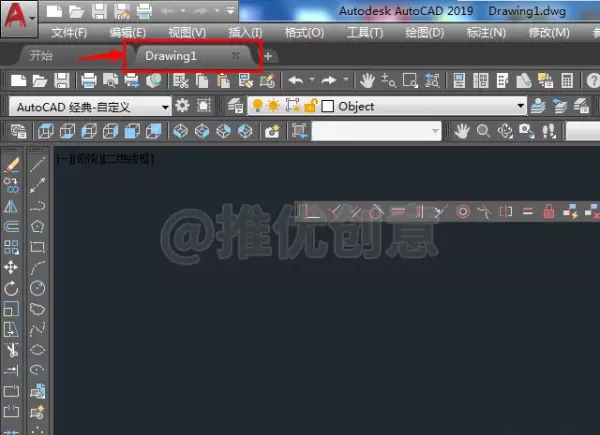
Task: Open the 视图(V) menu
Action: (187, 33)
